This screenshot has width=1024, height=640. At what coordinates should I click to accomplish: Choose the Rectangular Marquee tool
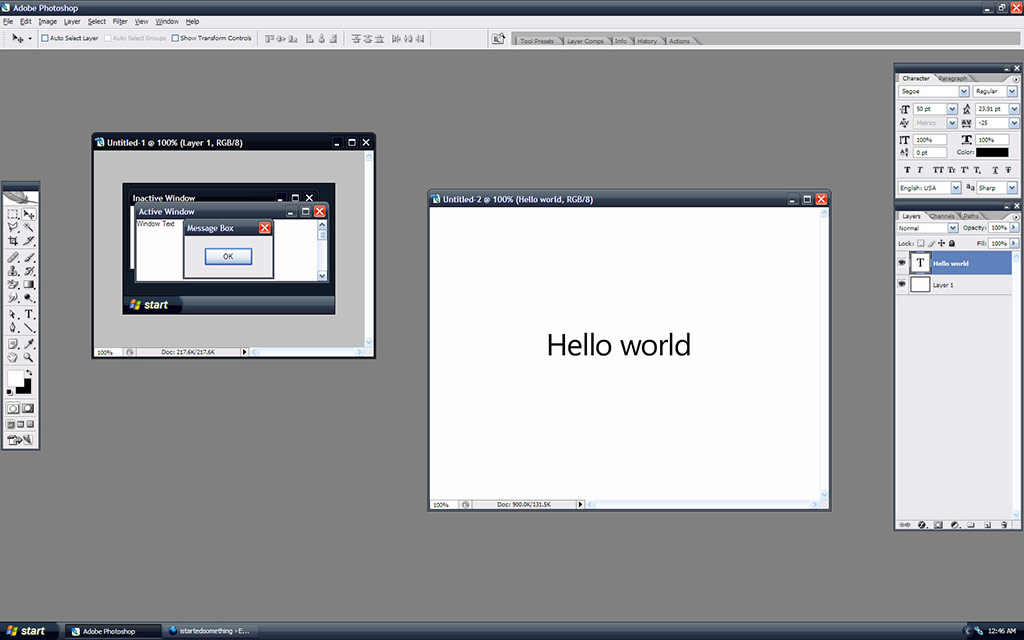click(x=13, y=214)
